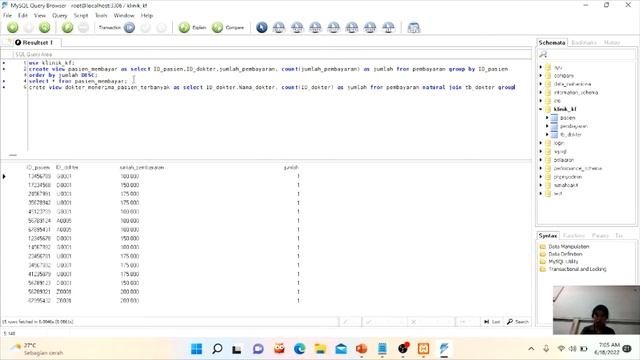Execute the query with green Execute icon
640x360 pixels.
(x=67, y=27)
